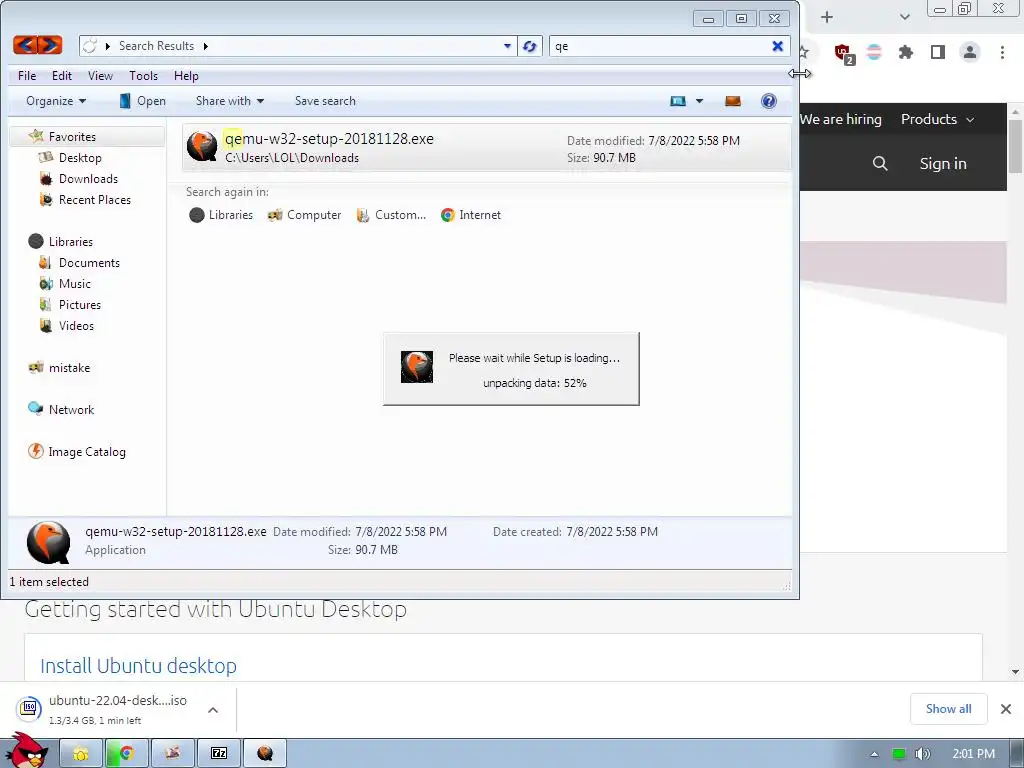
Task: Click in the search box containing qe
Action: click(660, 46)
